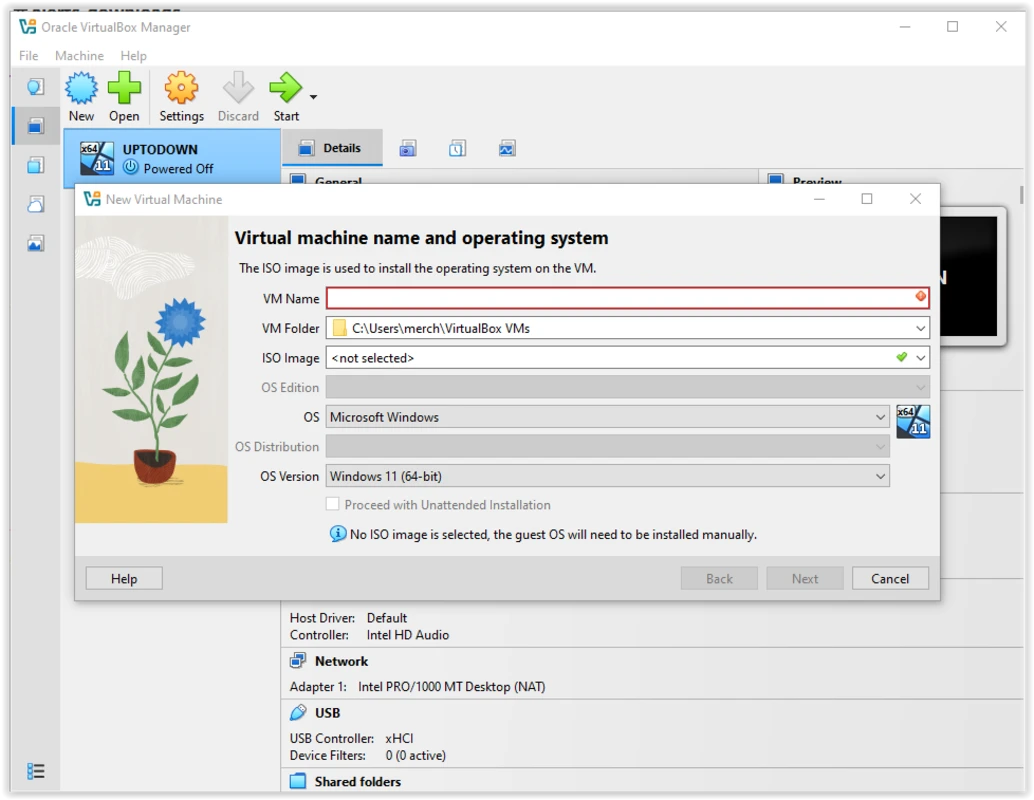Open the OS Version dropdown
Screen dimensions: 1034x800
(x=880, y=476)
